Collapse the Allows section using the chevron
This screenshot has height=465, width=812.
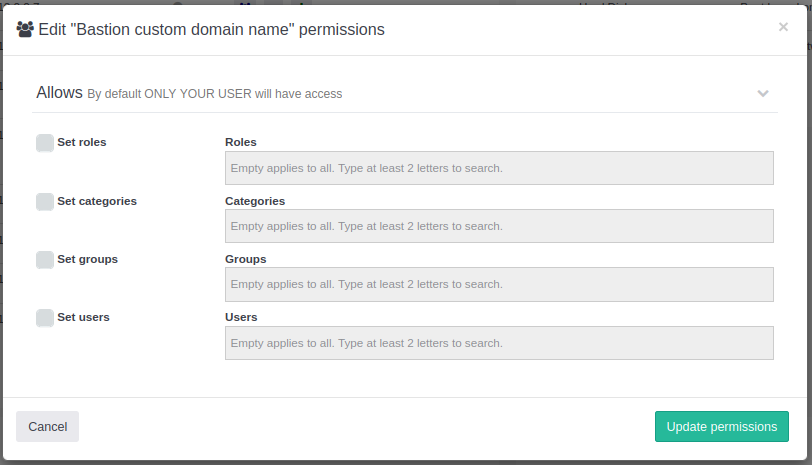point(763,93)
